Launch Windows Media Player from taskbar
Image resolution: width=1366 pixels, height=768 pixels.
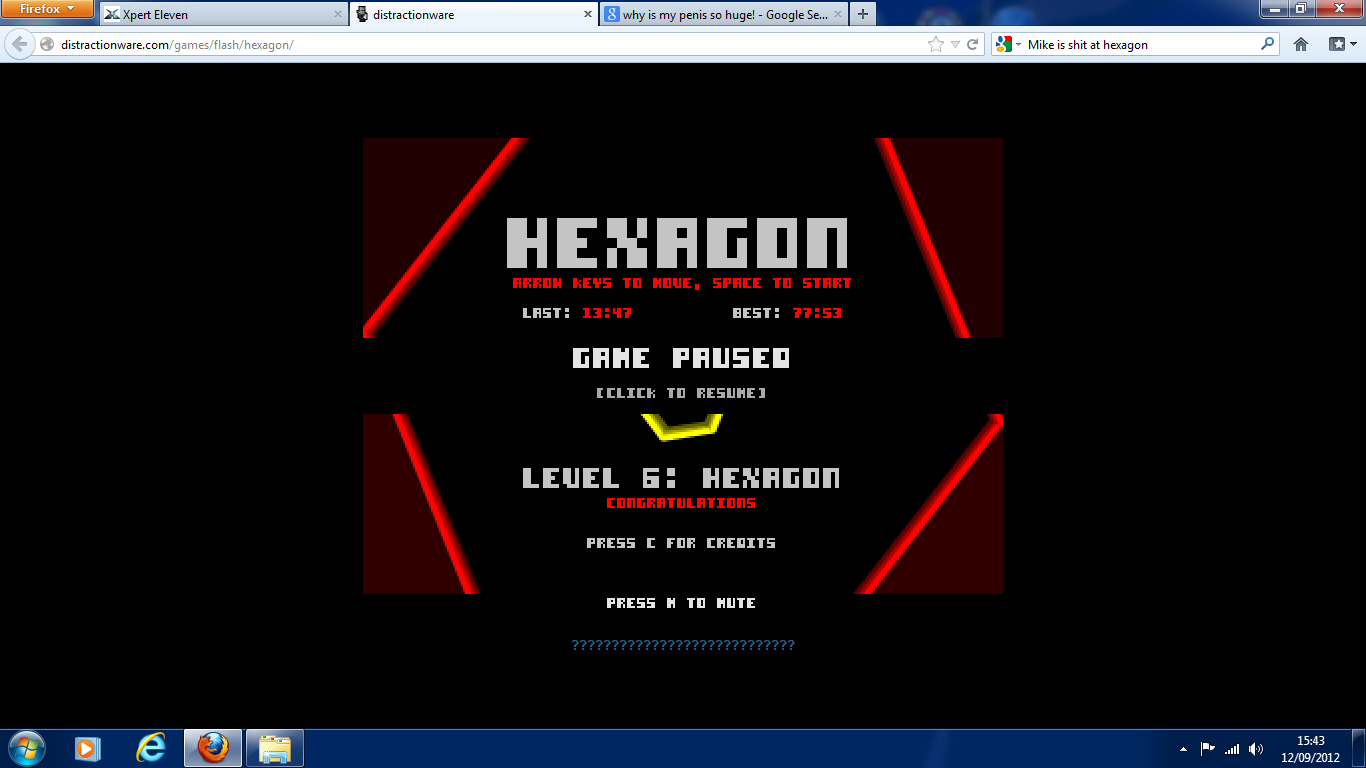tap(88, 748)
